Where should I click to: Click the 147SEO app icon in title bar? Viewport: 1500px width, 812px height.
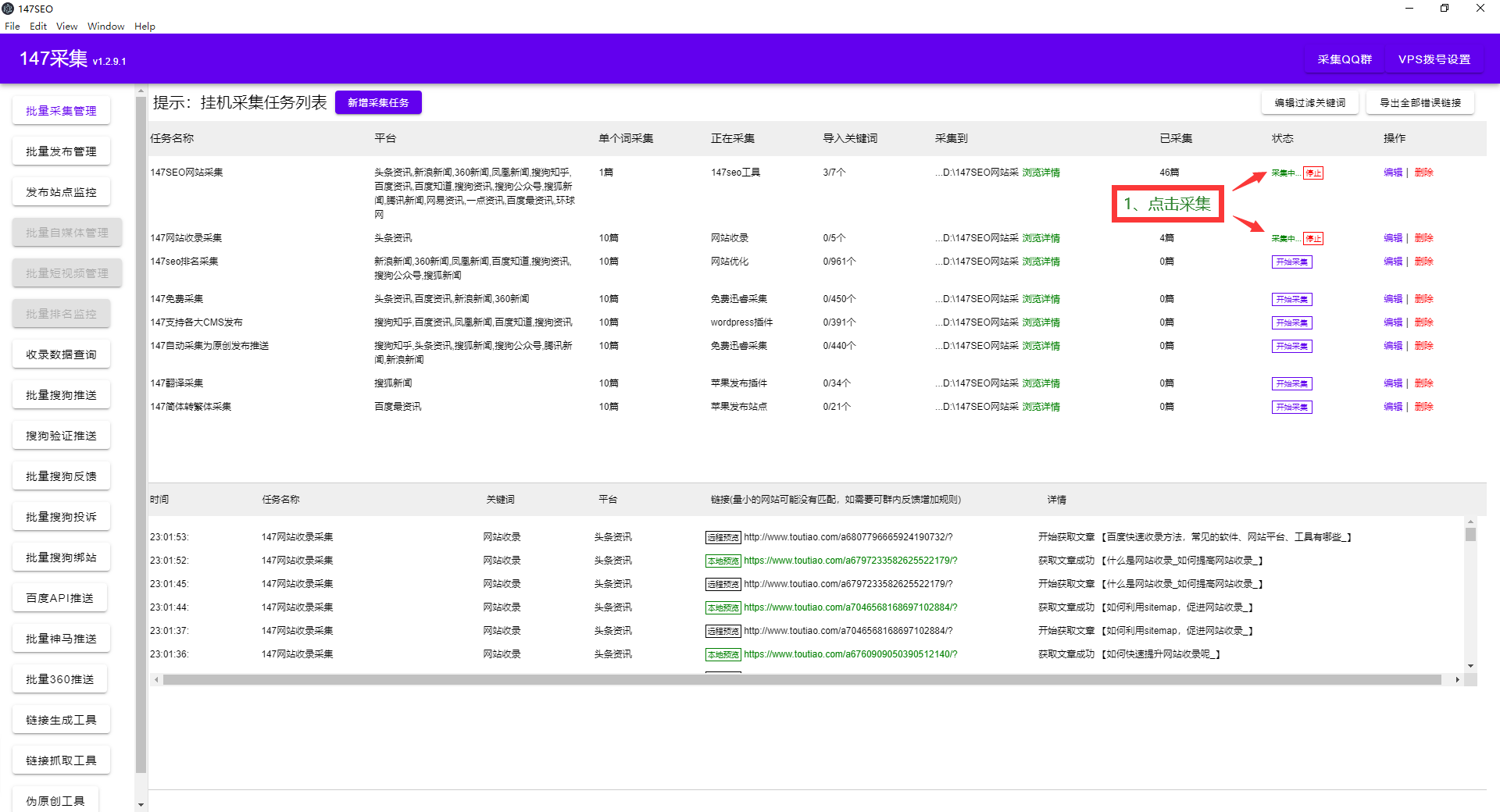point(8,9)
